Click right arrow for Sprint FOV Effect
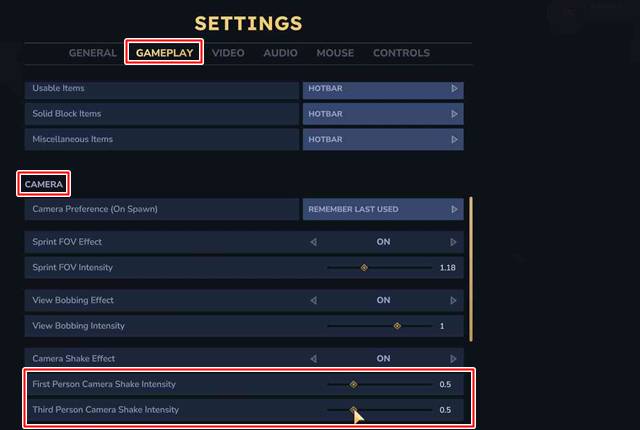Viewport: 640px width, 430px height. (x=454, y=242)
